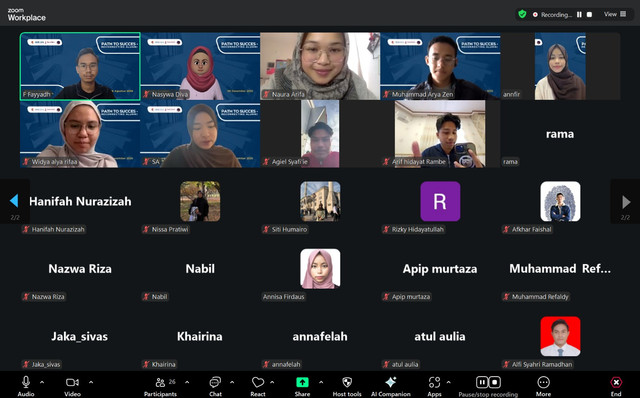Pause recording in the bottom toolbar
Image resolution: width=640 pixels, height=398 pixels.
point(482,382)
